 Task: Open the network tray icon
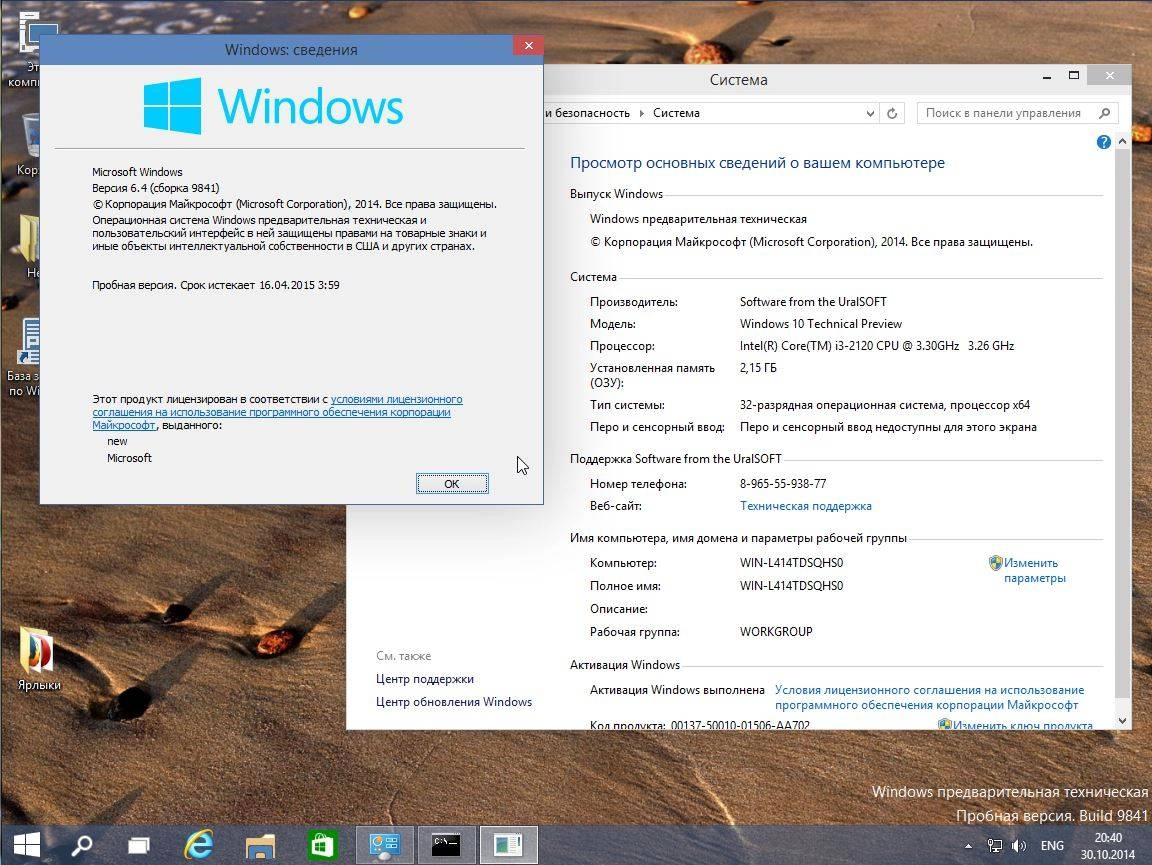point(995,846)
